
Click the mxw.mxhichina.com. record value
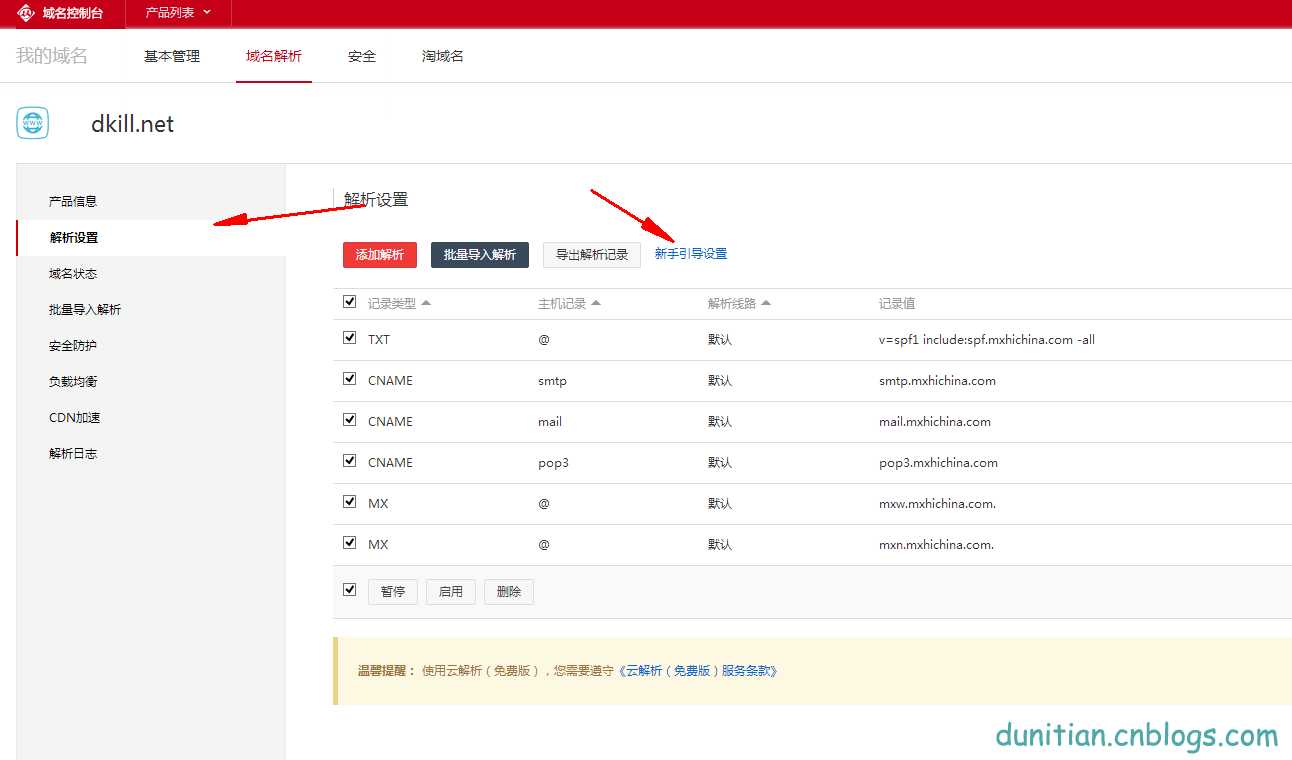pyautogui.click(x=937, y=503)
